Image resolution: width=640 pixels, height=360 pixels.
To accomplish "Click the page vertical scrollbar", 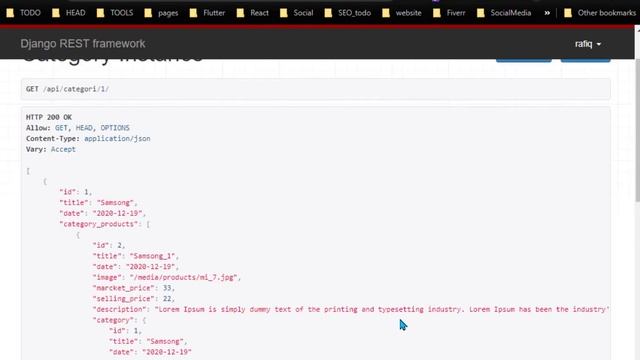I will click(x=637, y=131).
